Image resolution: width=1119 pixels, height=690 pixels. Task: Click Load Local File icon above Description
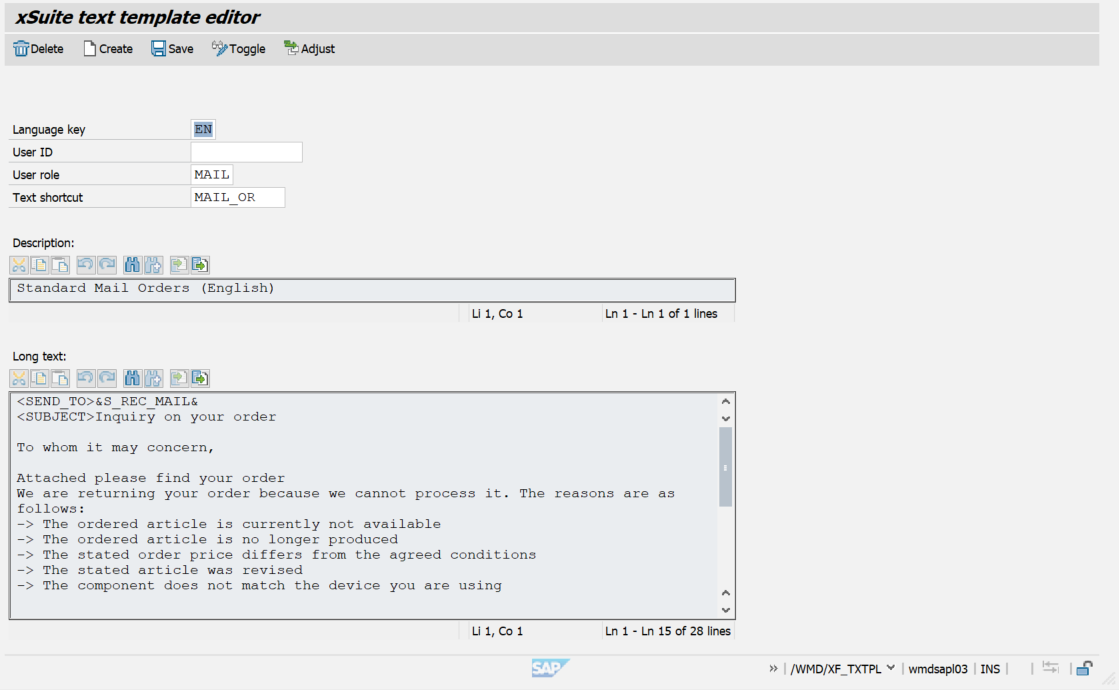(x=179, y=265)
